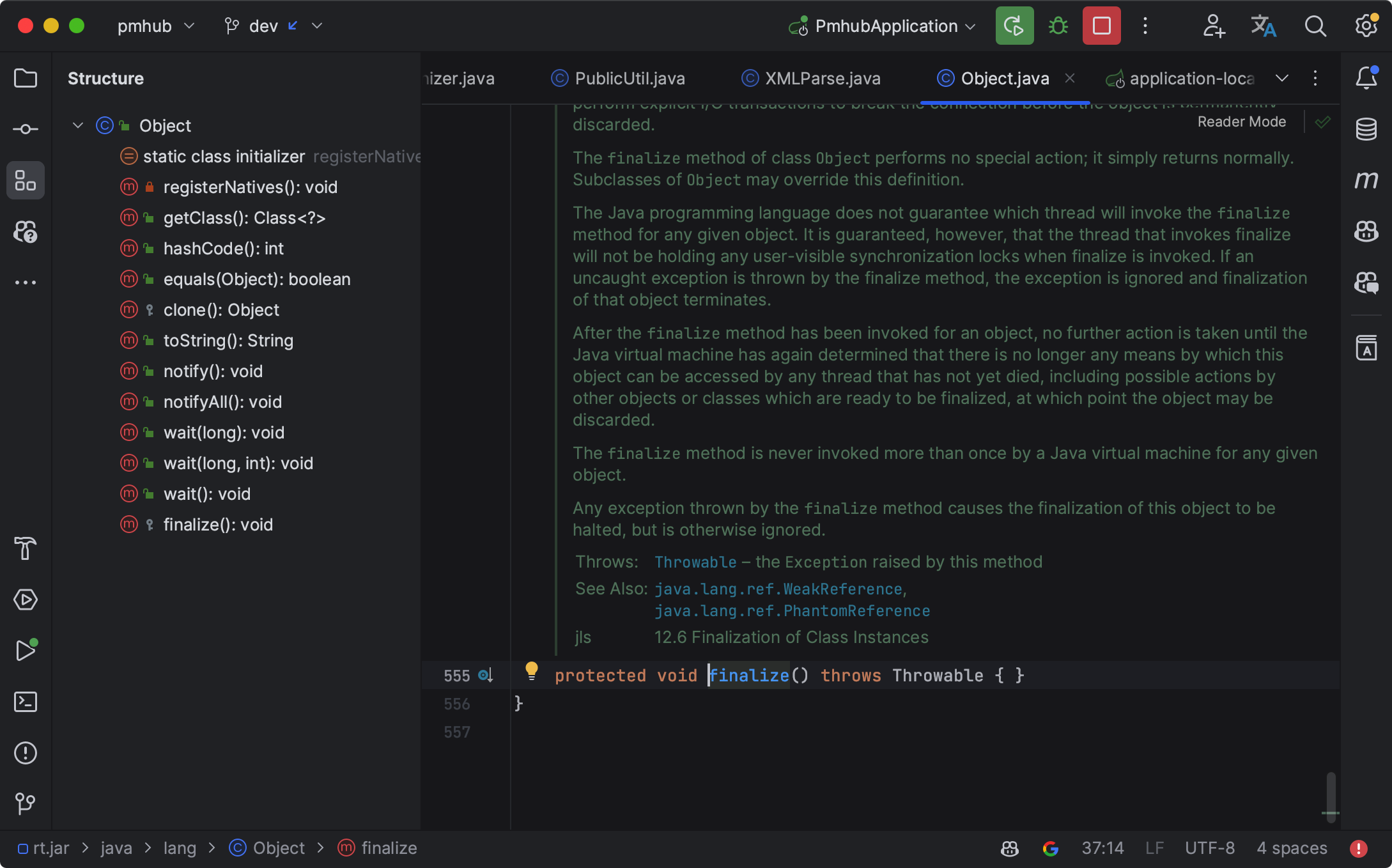Image resolution: width=1392 pixels, height=868 pixels.
Task: Click rt.jar breadcrumb
Action: [43, 848]
